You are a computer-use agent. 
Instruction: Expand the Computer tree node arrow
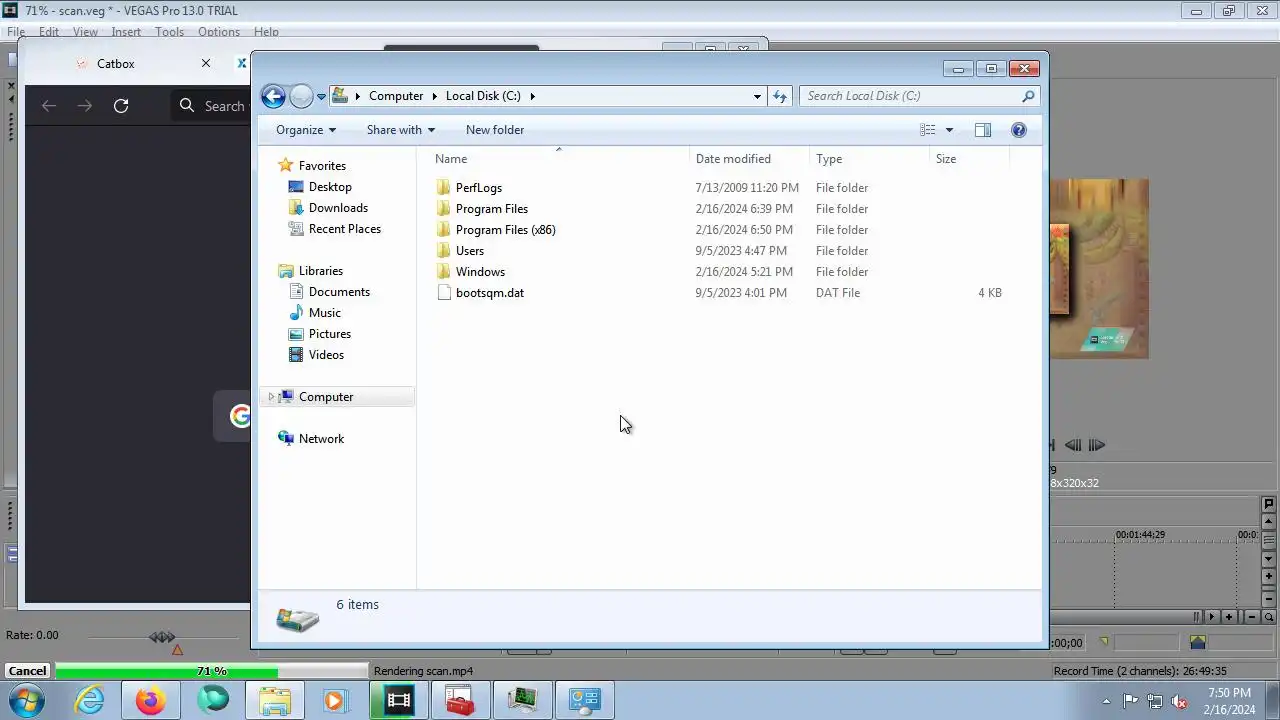[270, 397]
